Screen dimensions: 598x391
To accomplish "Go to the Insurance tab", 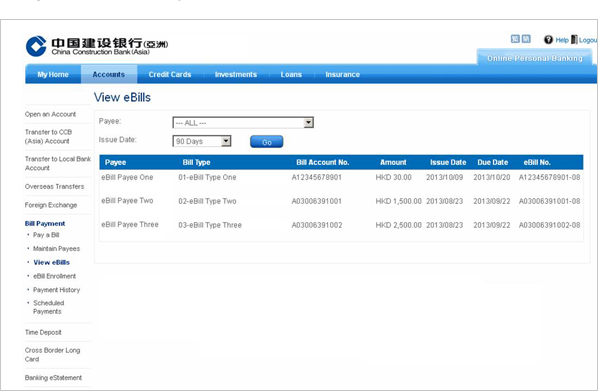I will click(342, 74).
